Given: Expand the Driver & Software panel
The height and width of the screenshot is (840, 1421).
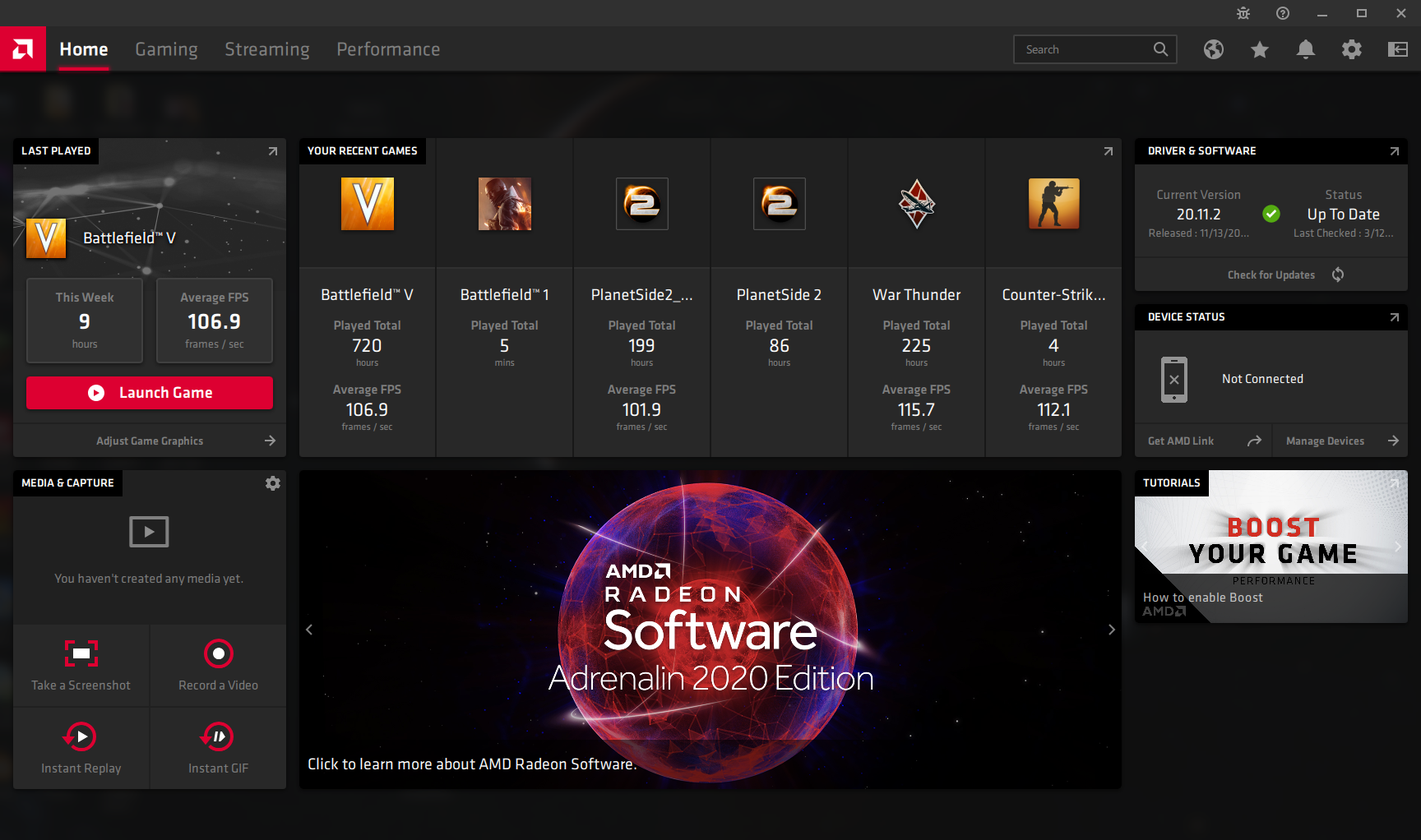Looking at the screenshot, I should pyautogui.click(x=1394, y=151).
